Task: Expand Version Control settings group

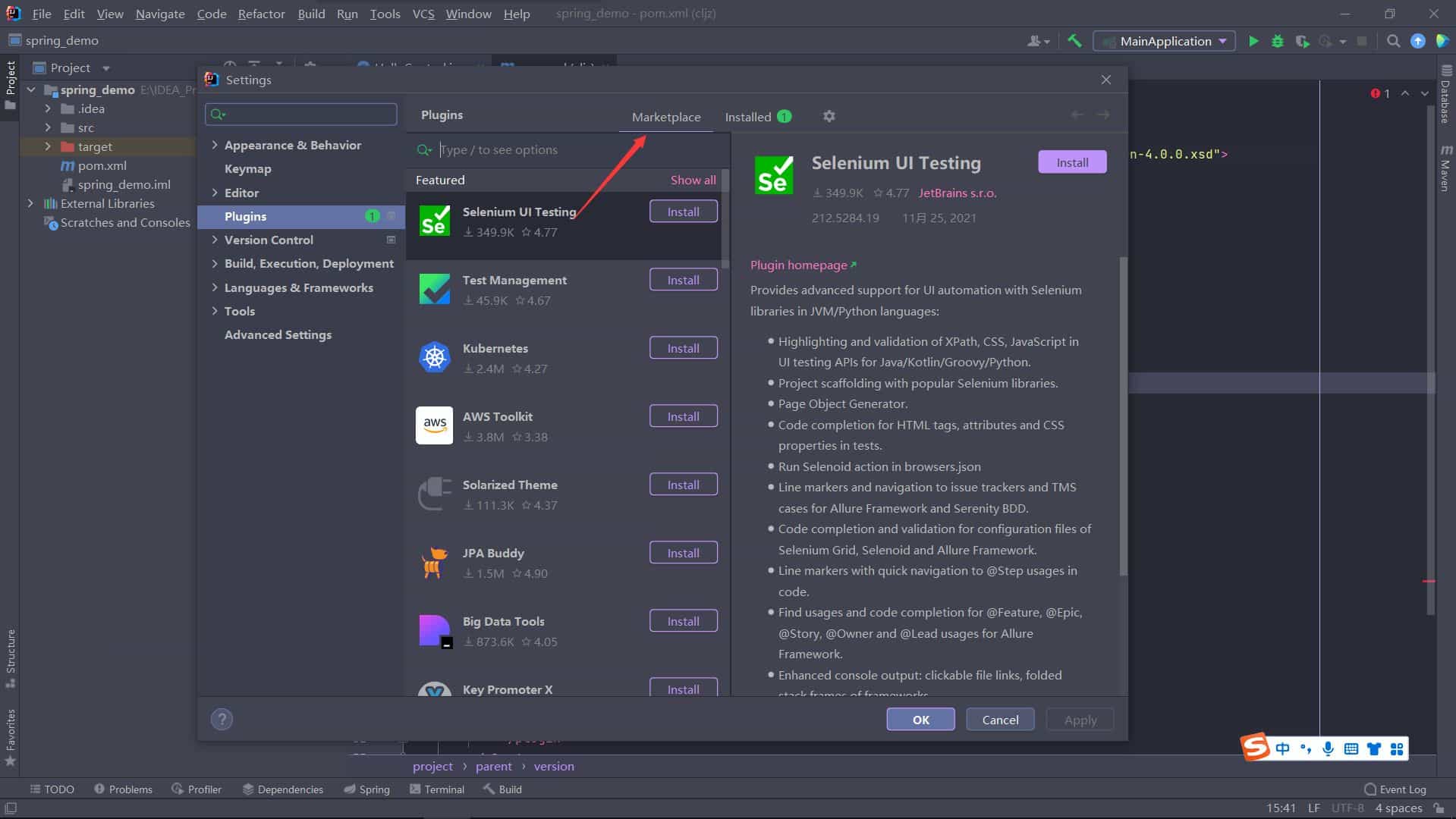Action: 215,240
